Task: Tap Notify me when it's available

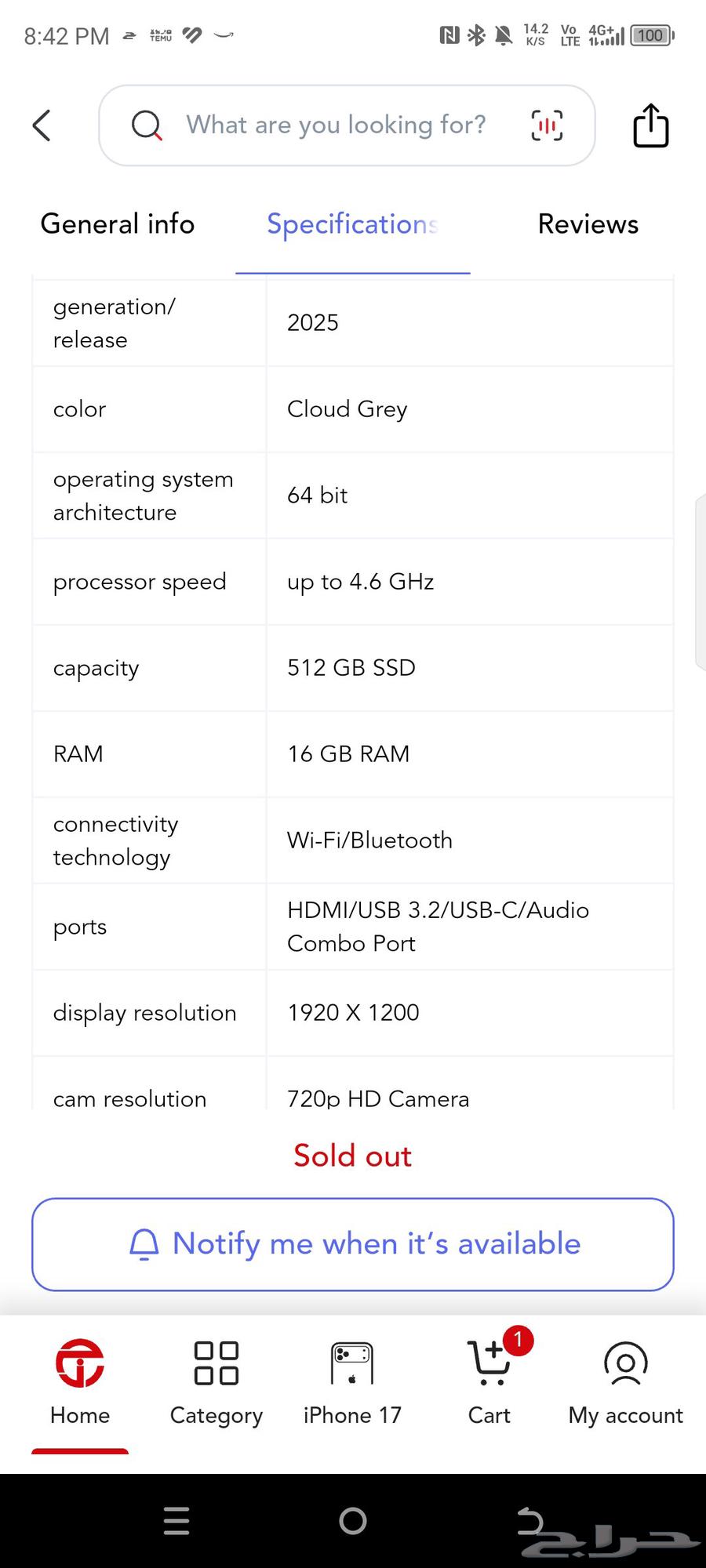Action: (x=352, y=1245)
